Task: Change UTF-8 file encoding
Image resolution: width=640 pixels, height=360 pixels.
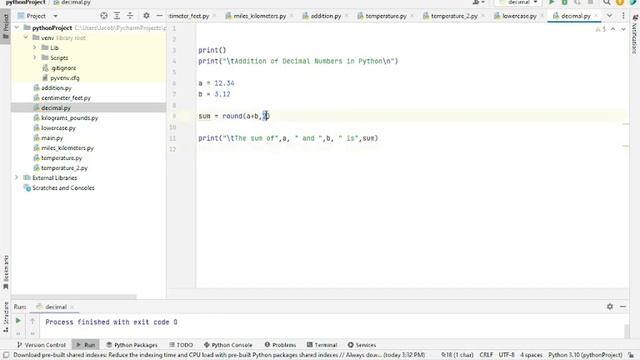Action: [x=507, y=355]
